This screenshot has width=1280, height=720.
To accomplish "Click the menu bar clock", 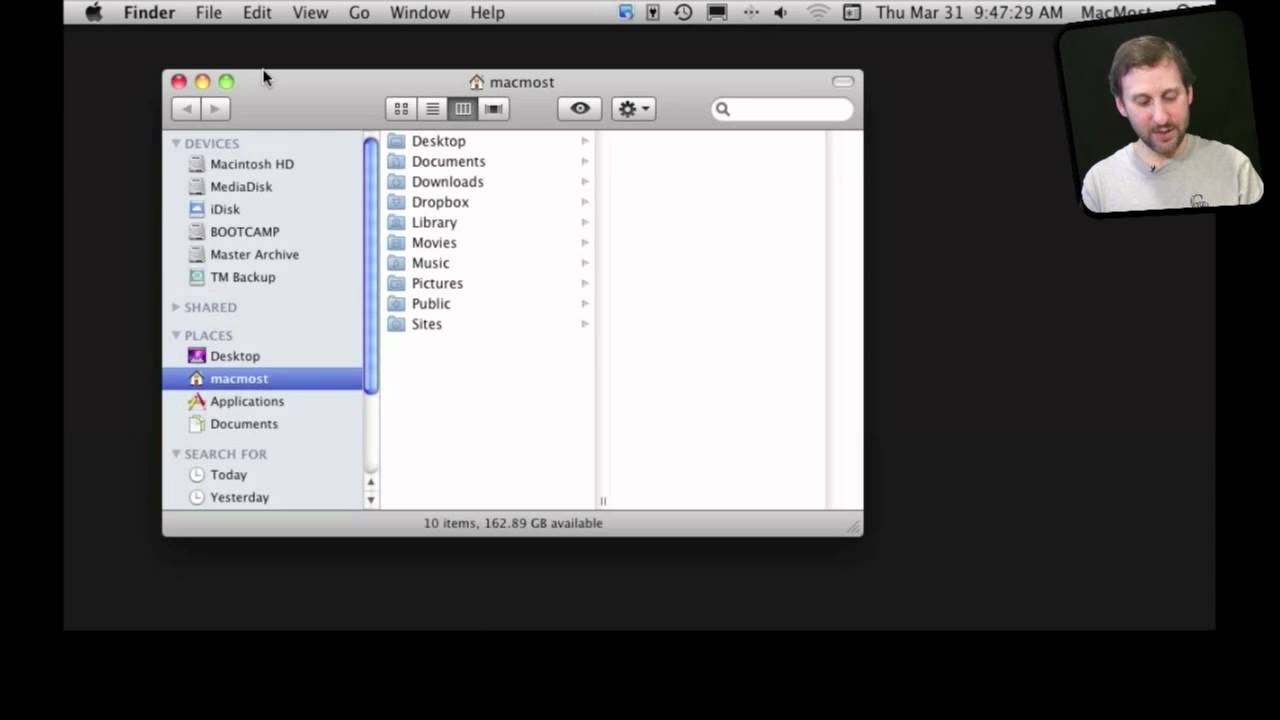I will (x=969, y=12).
